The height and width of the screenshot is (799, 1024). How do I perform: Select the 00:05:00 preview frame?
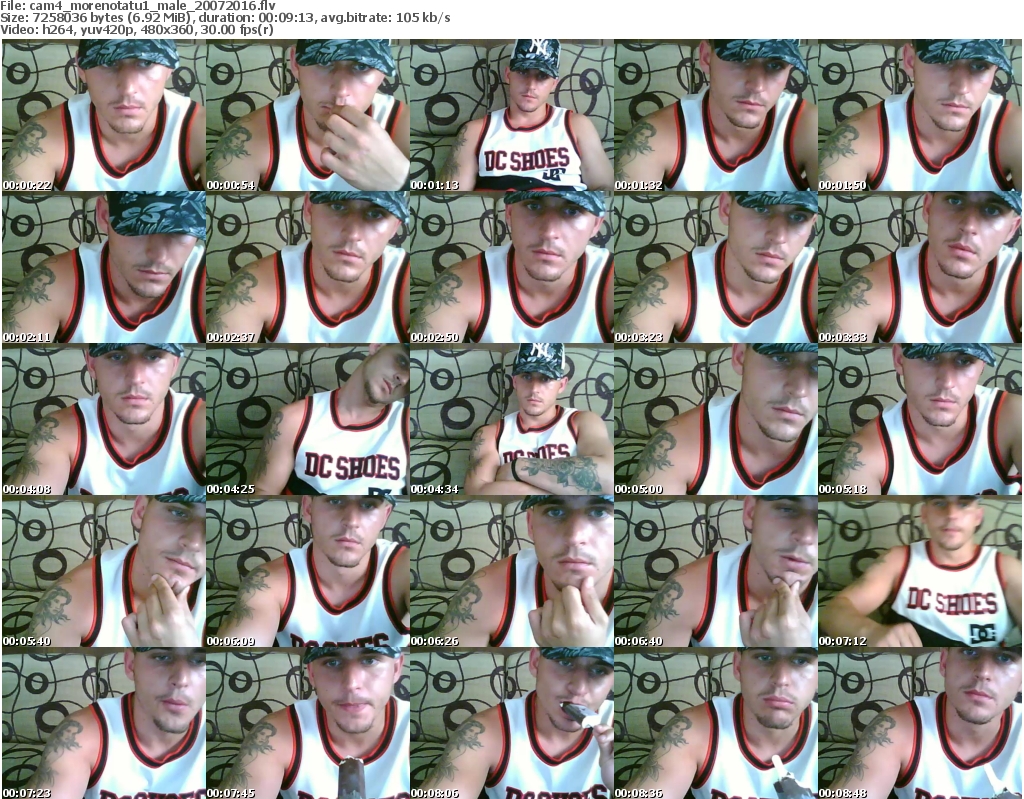(716, 419)
